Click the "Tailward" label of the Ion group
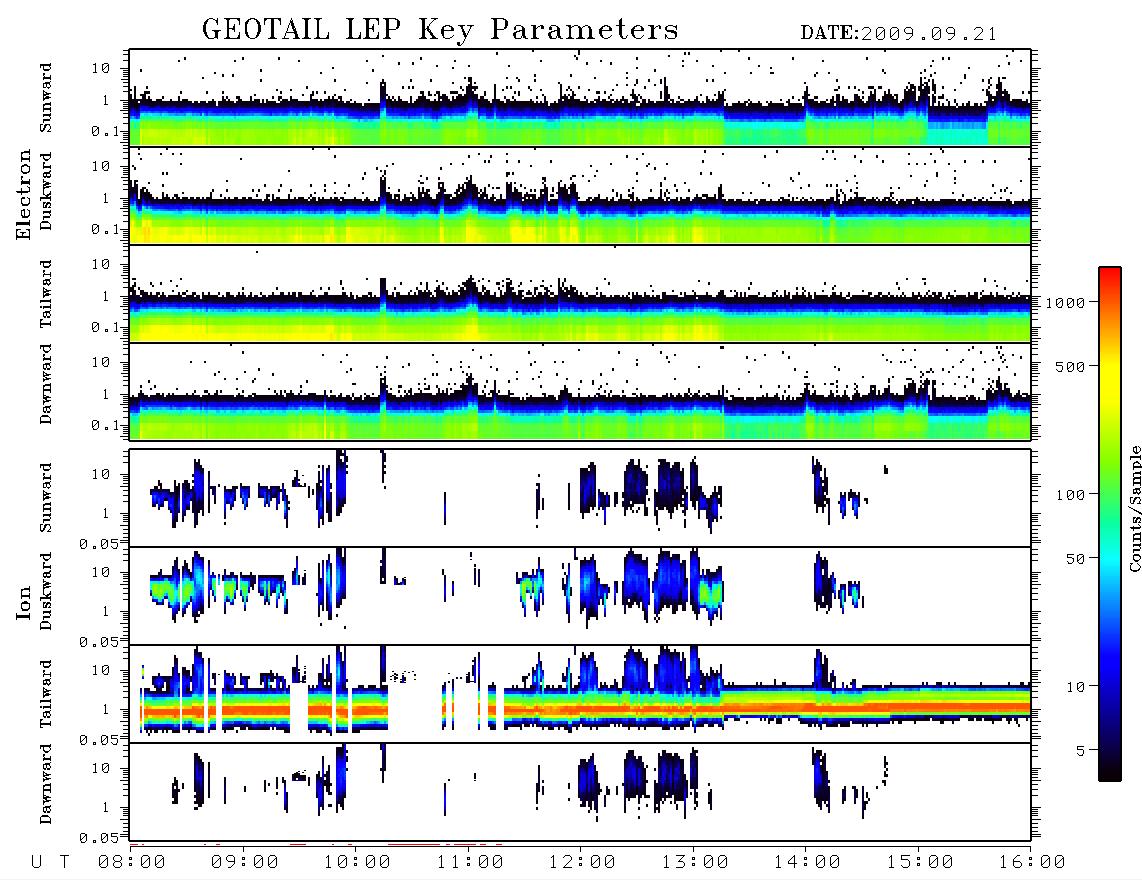Image resolution: width=1142 pixels, height=880 pixels. pyautogui.click(x=46, y=694)
